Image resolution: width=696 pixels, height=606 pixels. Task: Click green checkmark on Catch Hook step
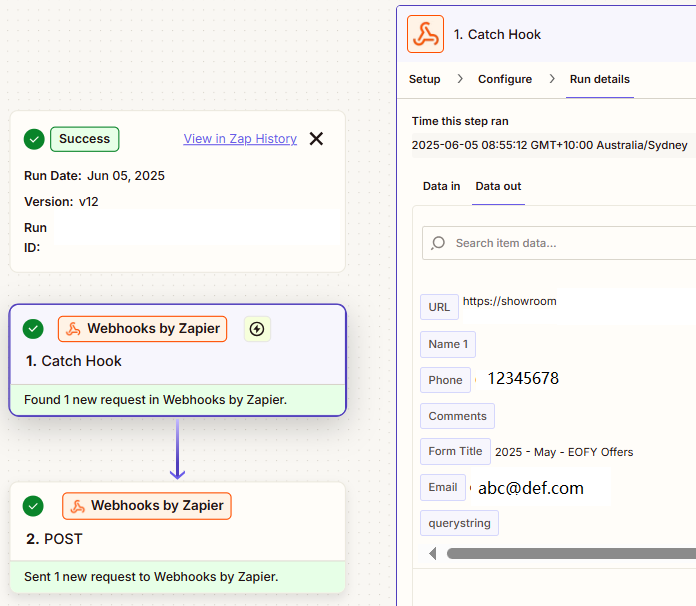tap(33, 329)
